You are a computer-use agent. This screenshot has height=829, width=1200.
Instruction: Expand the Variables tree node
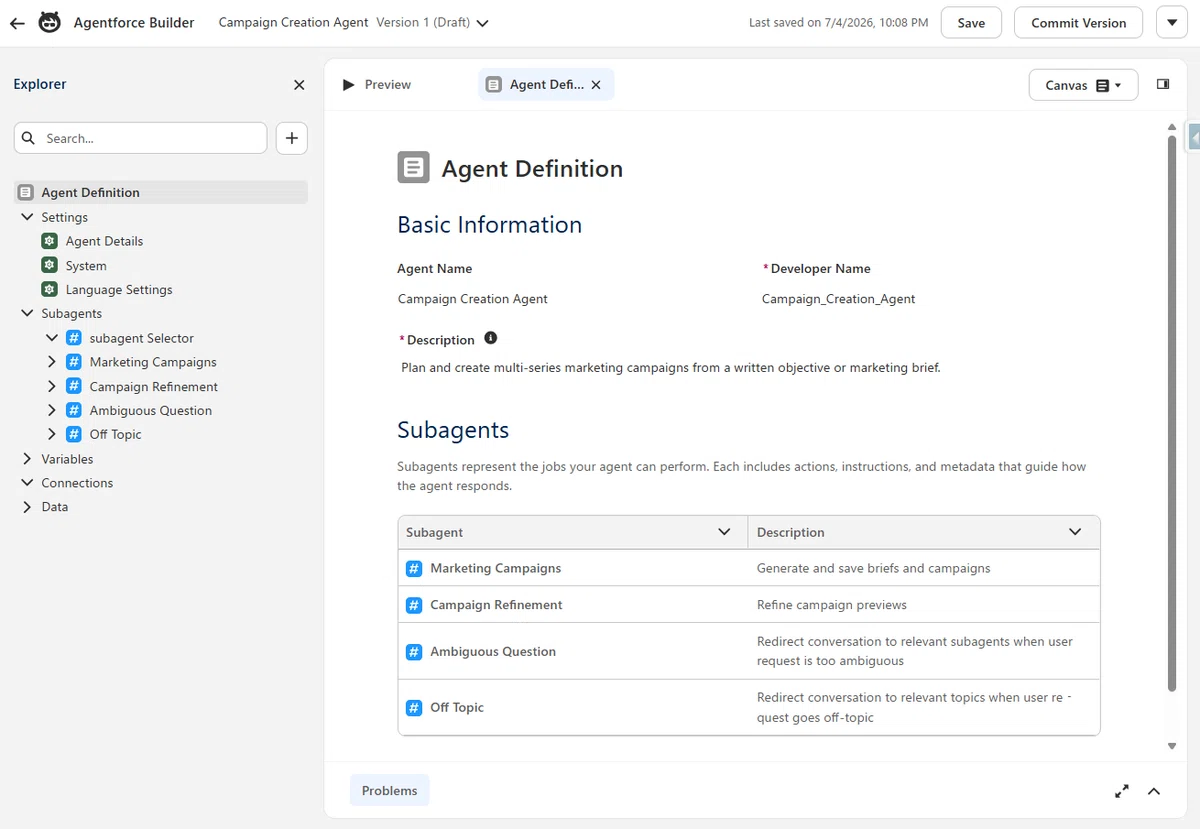click(x=27, y=459)
